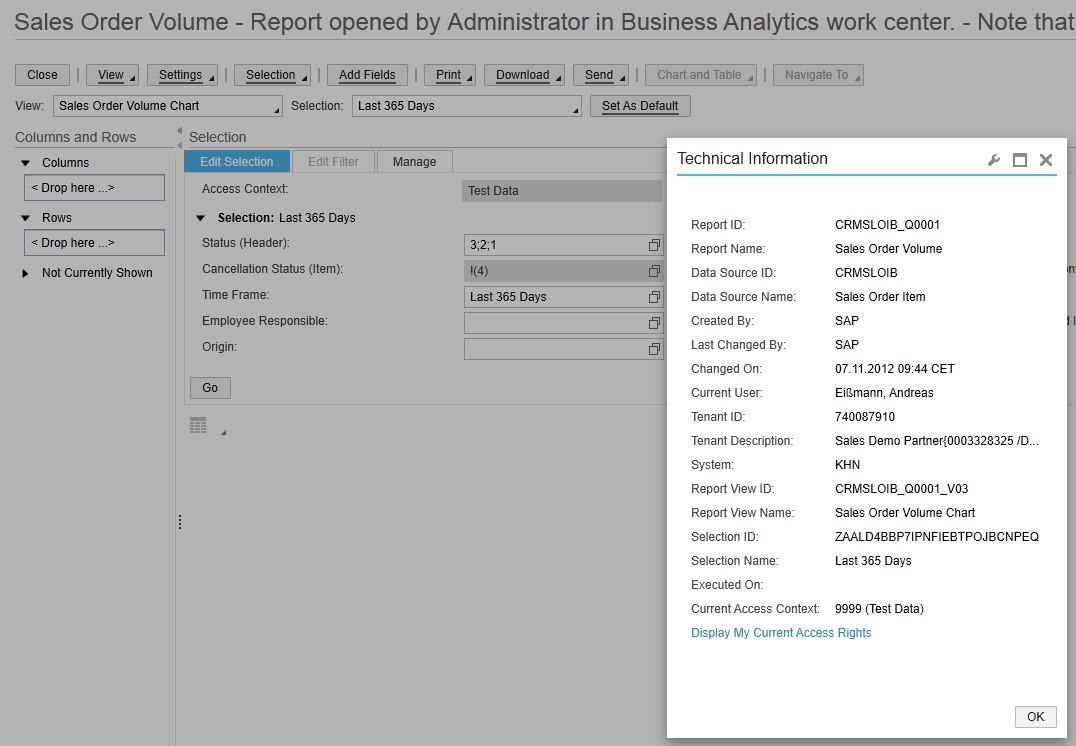Open value help icon for Origin field

pos(654,349)
